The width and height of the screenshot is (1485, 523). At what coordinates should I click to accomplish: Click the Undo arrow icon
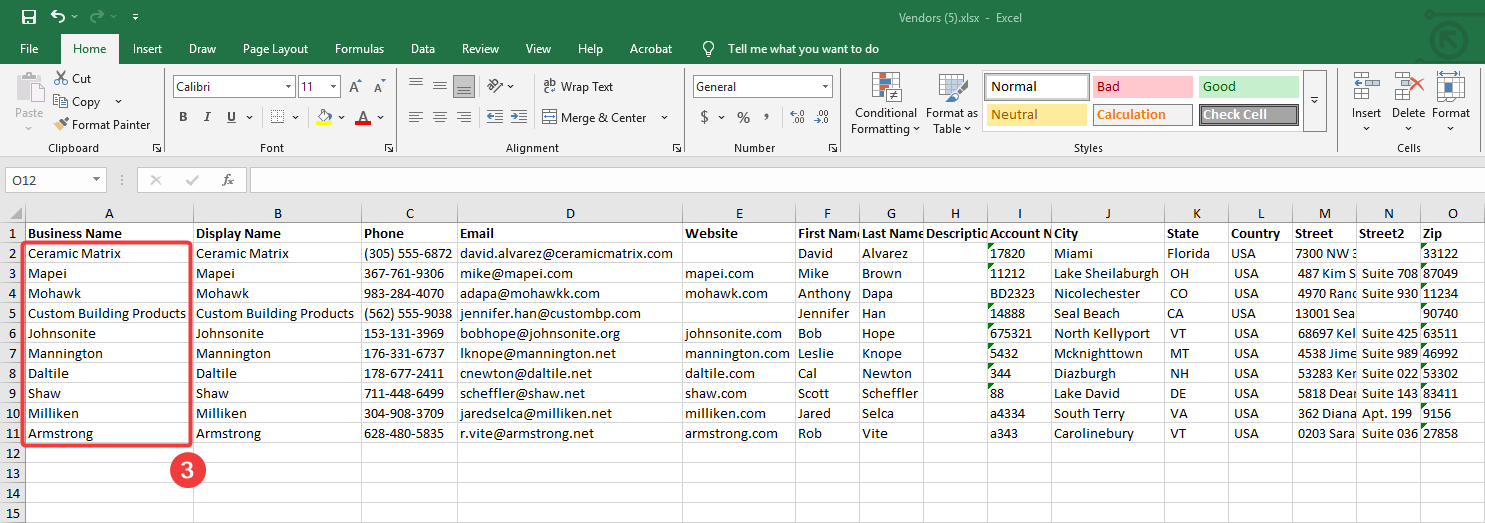pos(58,17)
